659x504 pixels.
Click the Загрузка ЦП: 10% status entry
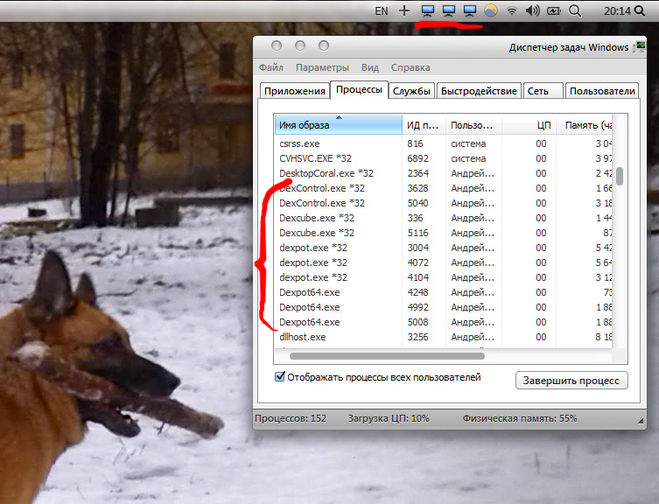388,419
